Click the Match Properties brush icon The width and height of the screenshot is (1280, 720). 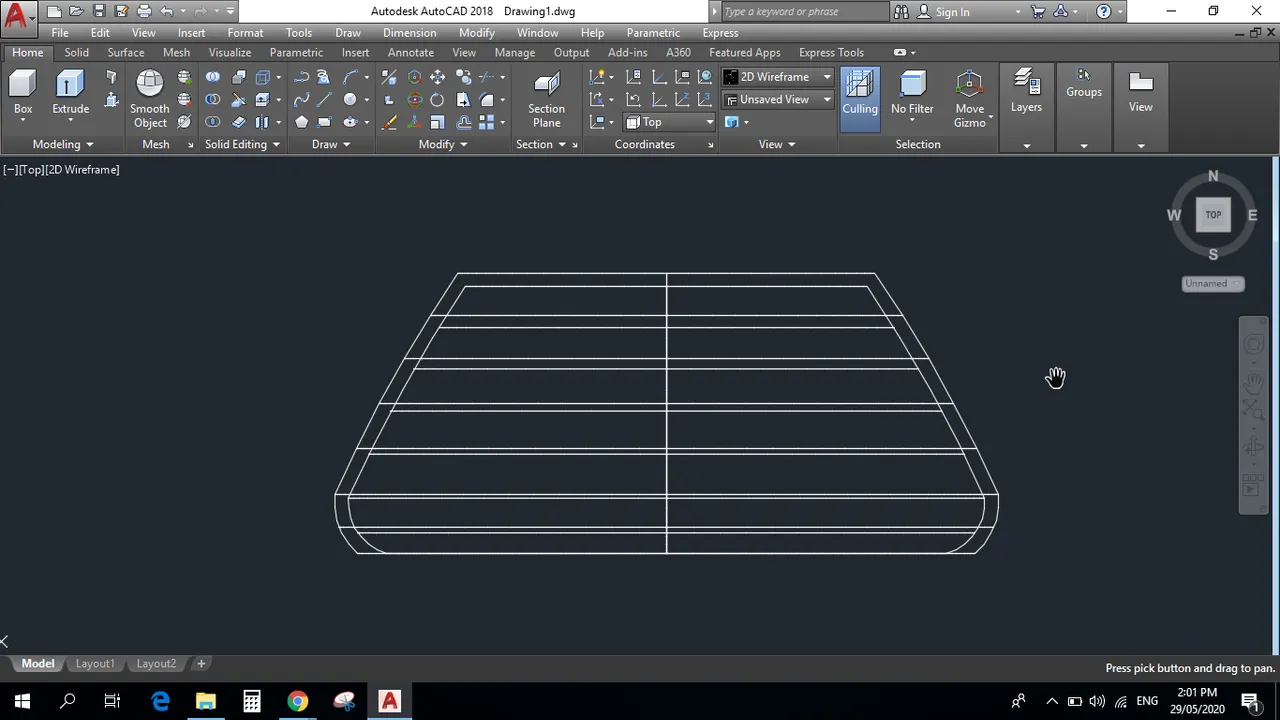(x=389, y=122)
